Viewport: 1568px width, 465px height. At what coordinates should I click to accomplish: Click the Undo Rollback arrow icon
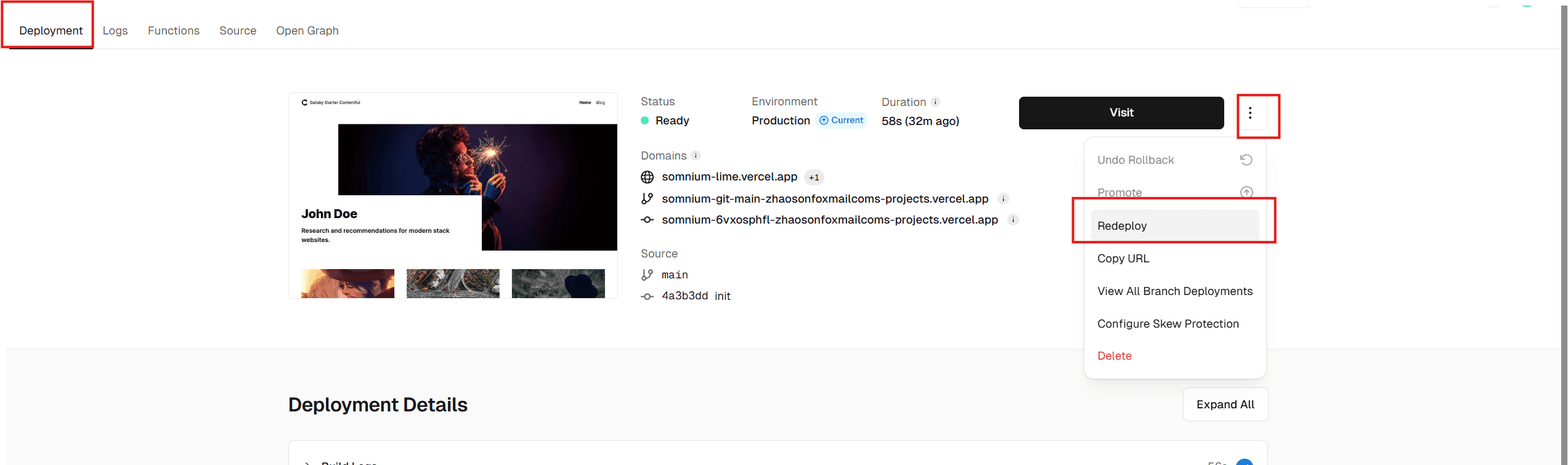pyautogui.click(x=1246, y=160)
